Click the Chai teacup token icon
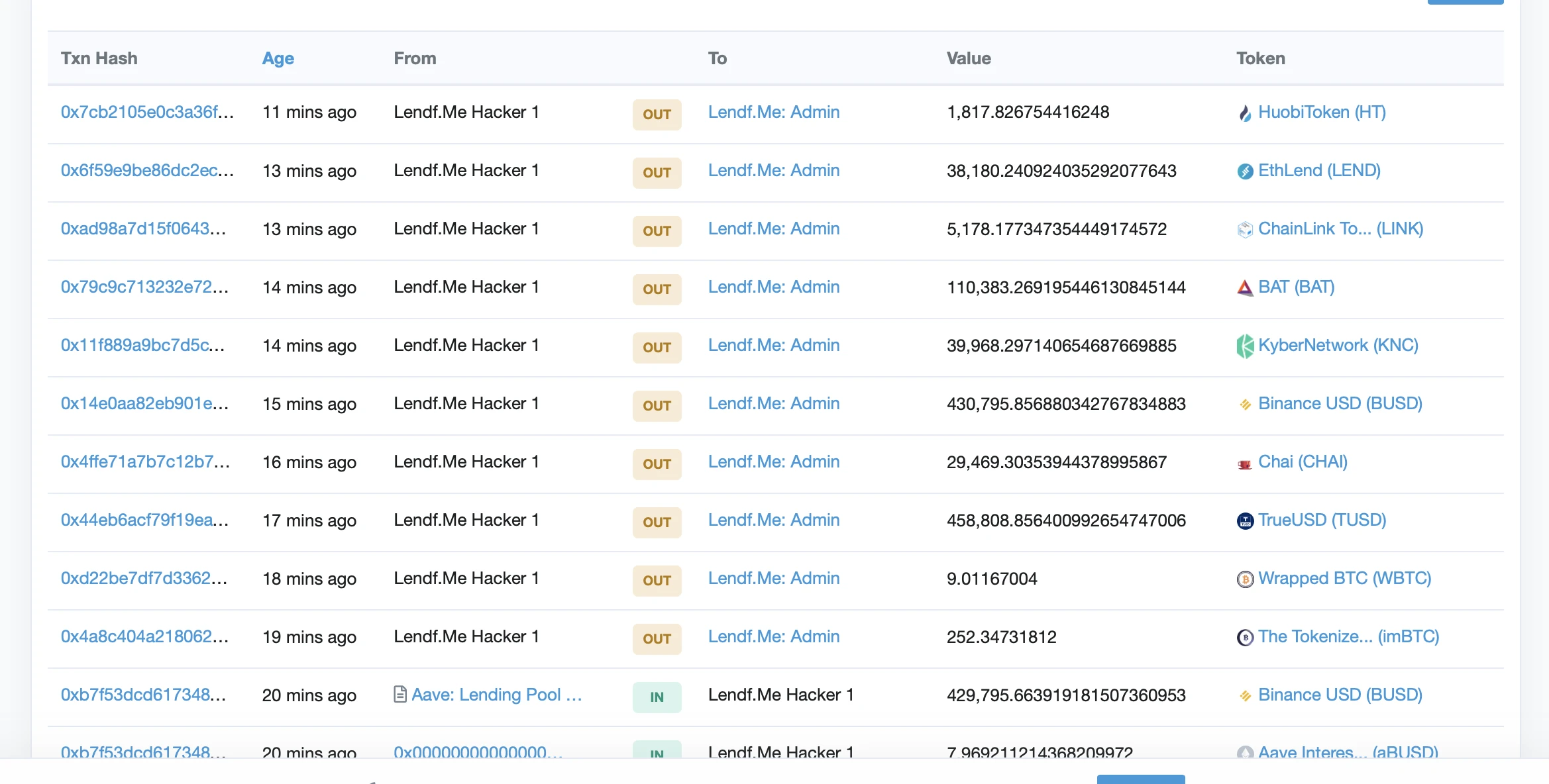The image size is (1549, 784). (1245, 464)
